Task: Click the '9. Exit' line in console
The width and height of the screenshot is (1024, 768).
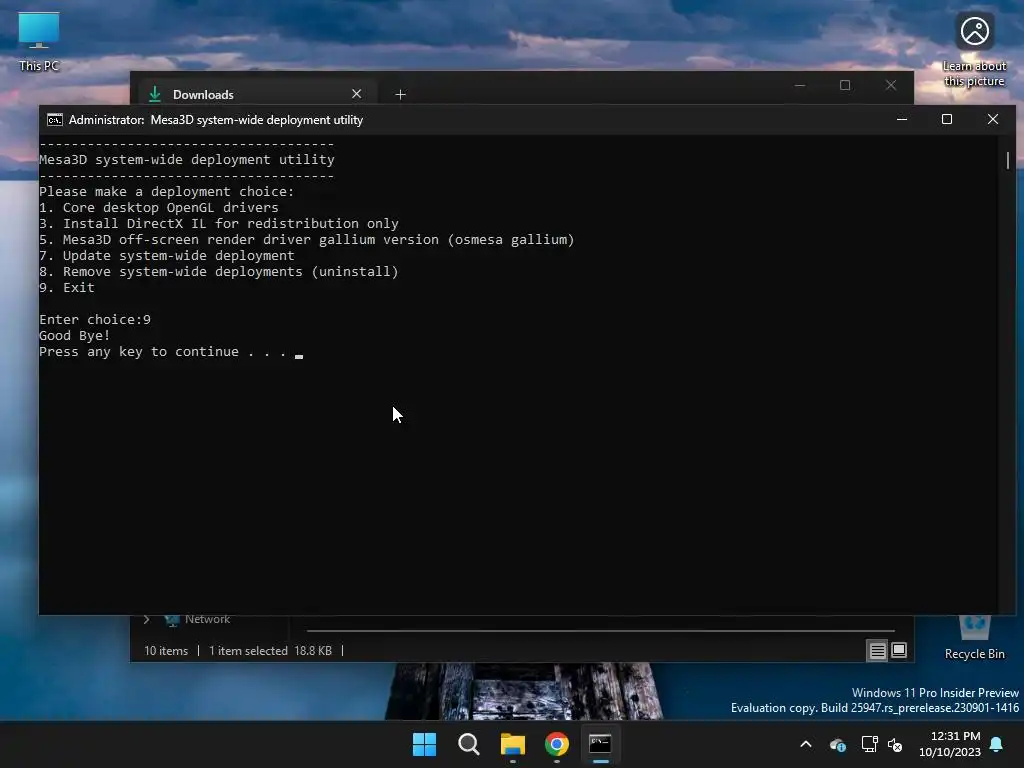Action: [x=67, y=287]
